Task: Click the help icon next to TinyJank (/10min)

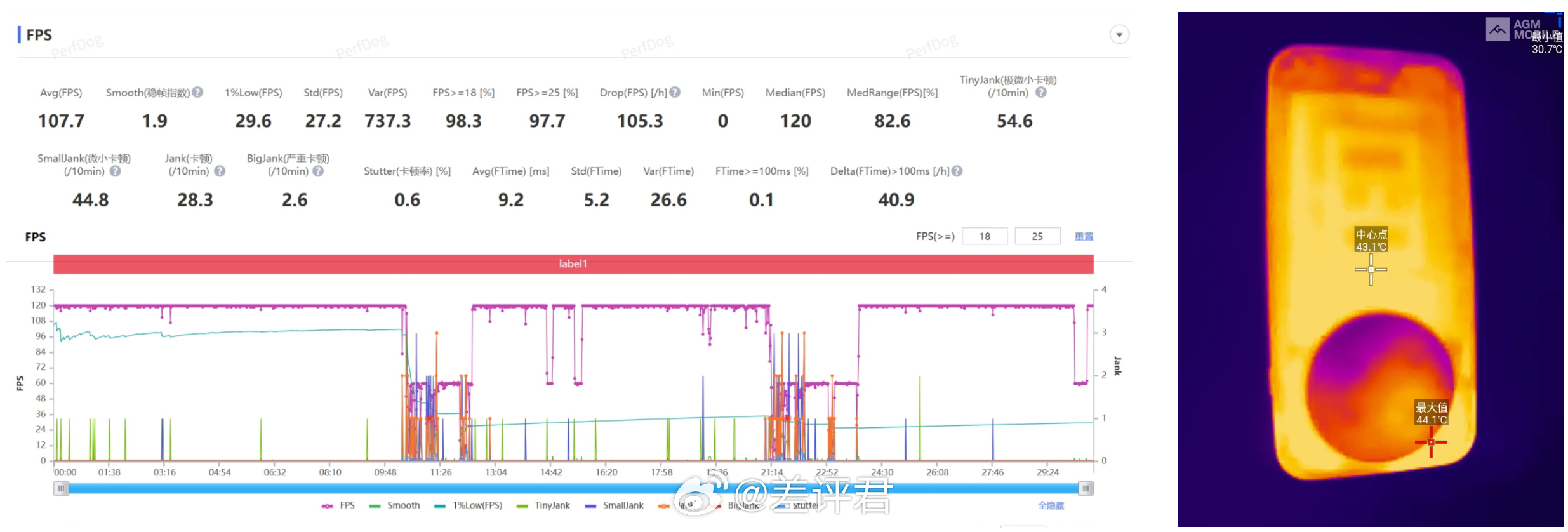Action: click(x=1041, y=93)
